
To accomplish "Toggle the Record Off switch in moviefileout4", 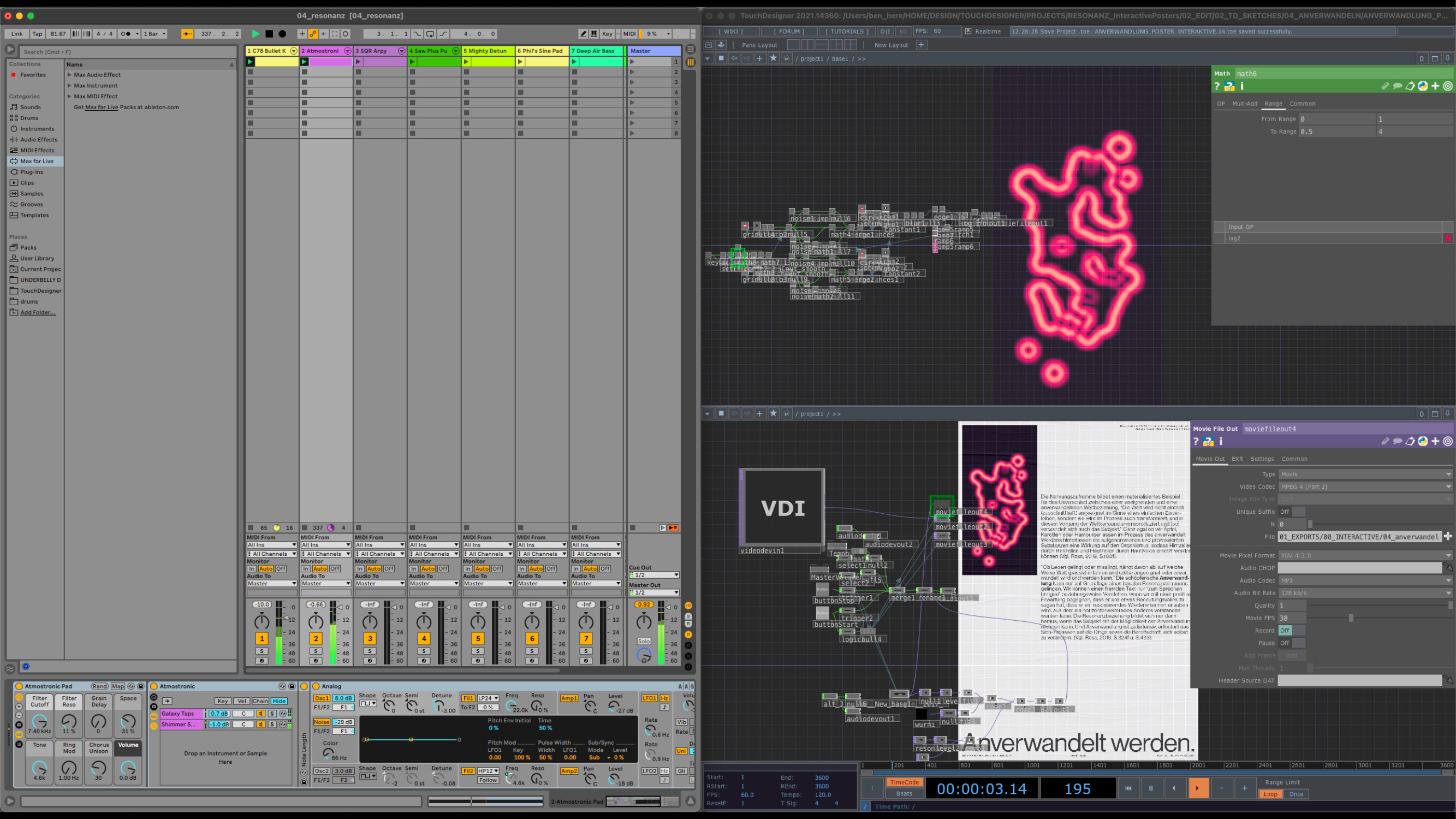I will coord(1291,630).
